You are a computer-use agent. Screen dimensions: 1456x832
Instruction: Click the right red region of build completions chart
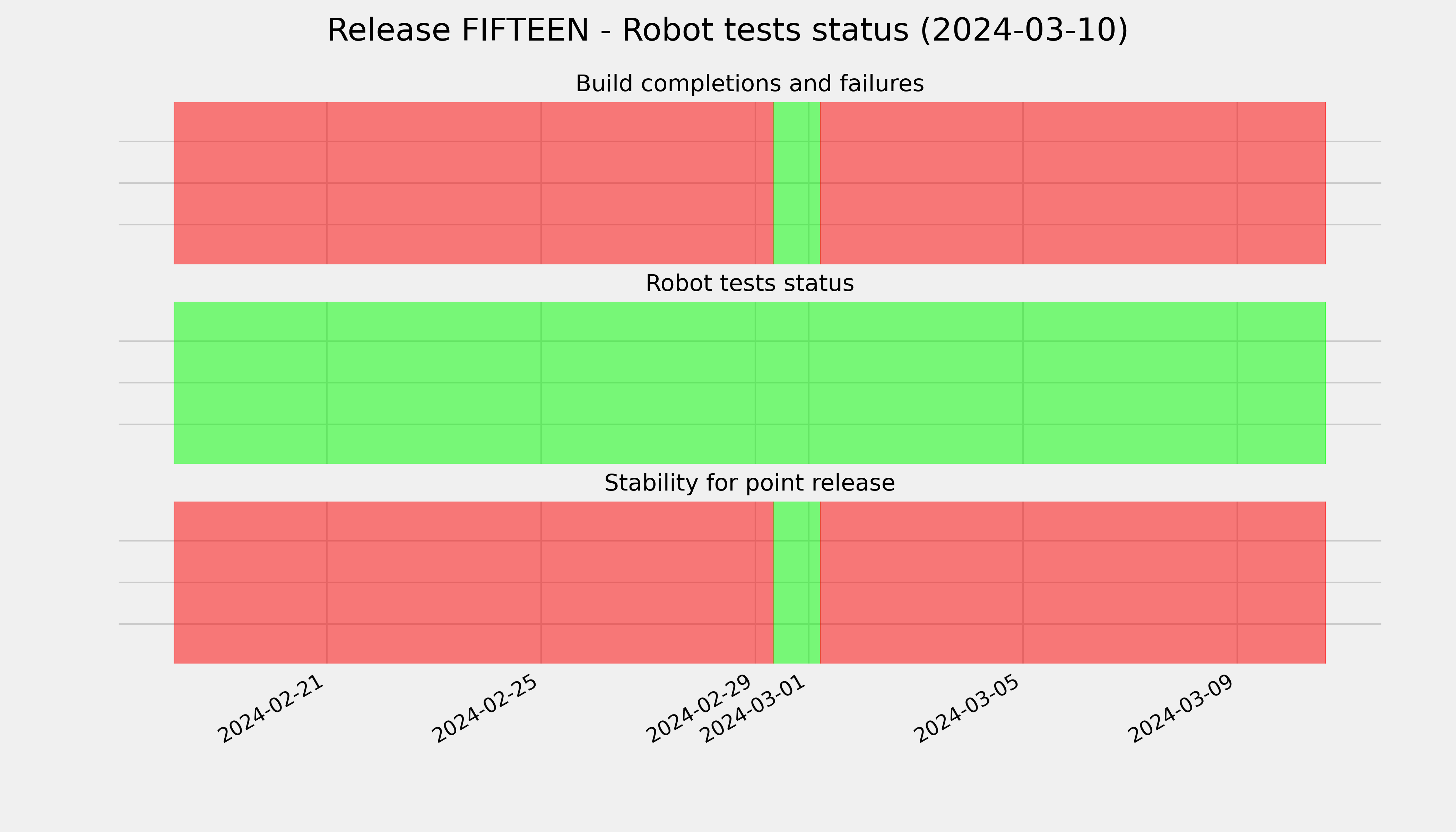(1073, 183)
